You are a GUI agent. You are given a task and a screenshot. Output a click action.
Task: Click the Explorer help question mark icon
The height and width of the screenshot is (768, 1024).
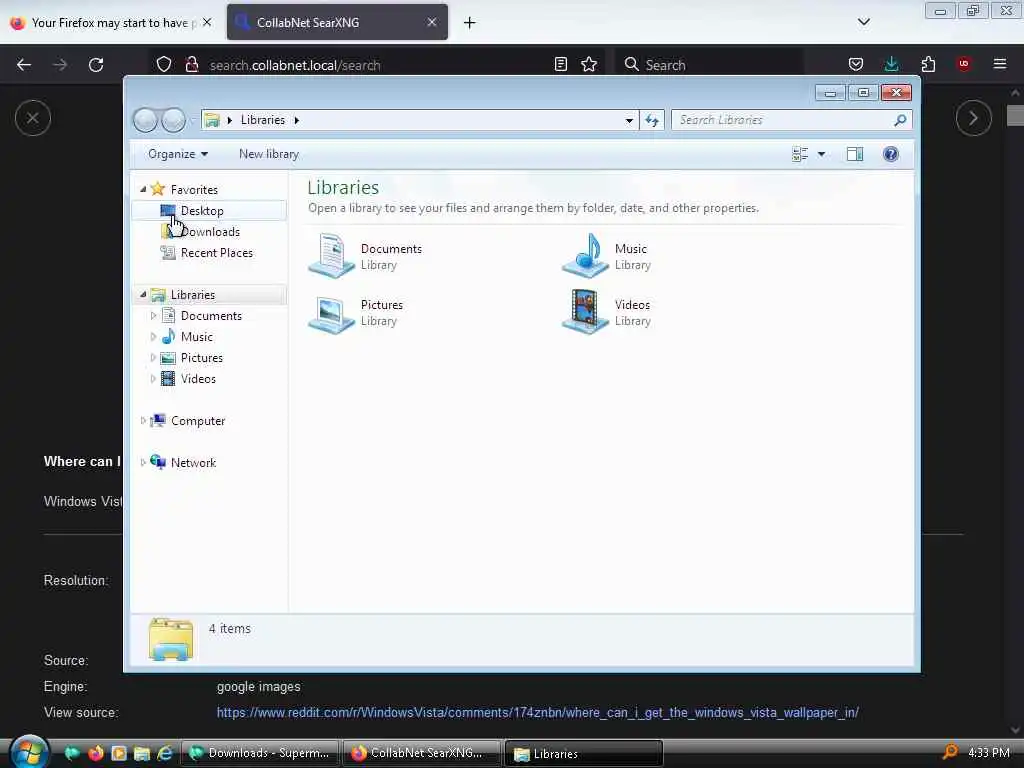tap(890, 154)
